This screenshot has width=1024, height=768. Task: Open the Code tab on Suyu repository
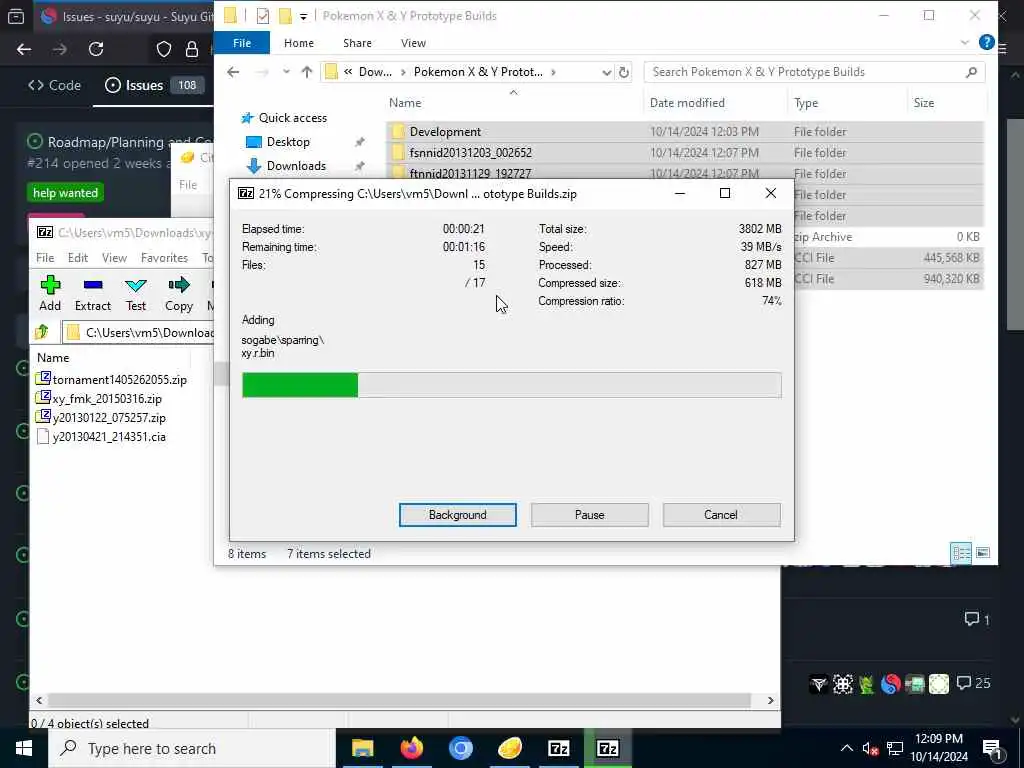54,85
